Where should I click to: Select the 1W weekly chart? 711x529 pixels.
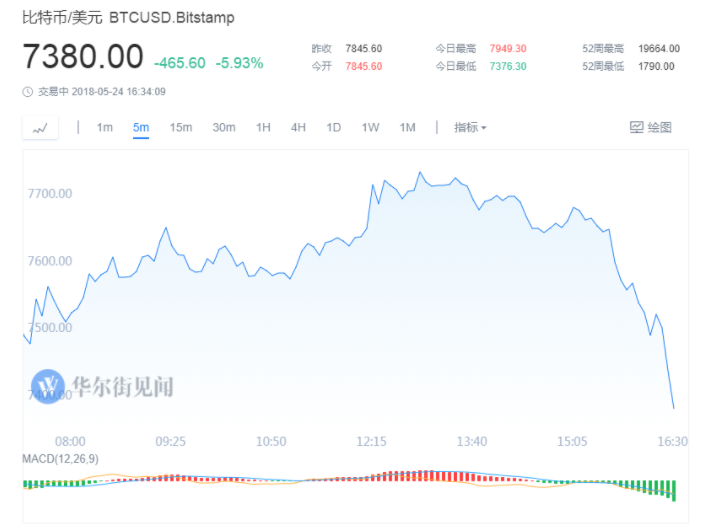(370, 128)
